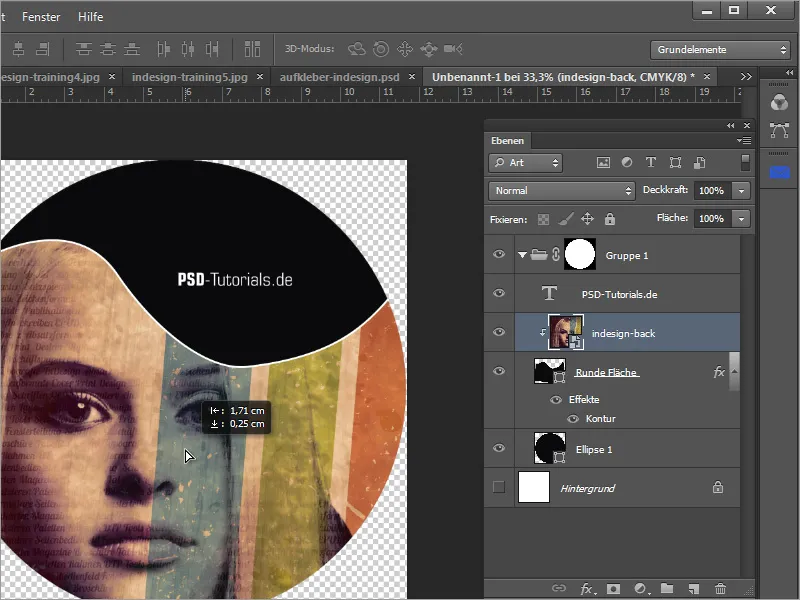800x600 pixels.
Task: Filter layers by text layers icon
Action: pos(651,163)
